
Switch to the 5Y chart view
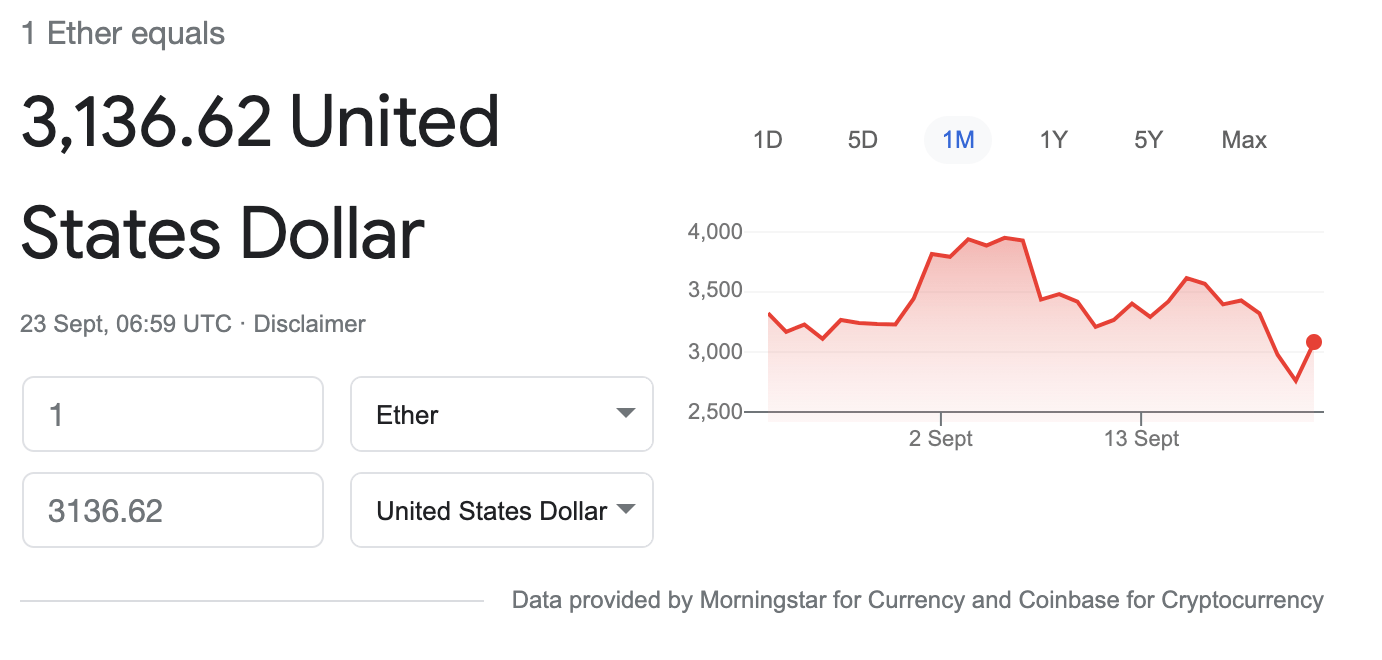point(1148,140)
